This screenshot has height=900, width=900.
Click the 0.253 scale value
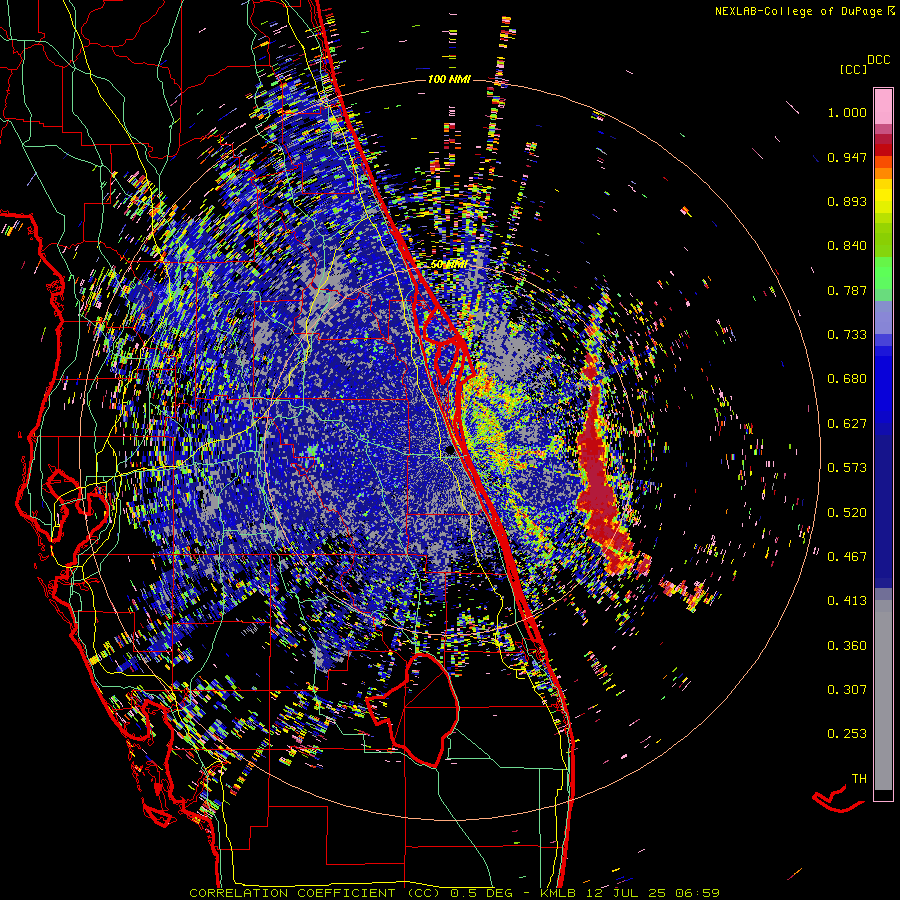pos(847,734)
